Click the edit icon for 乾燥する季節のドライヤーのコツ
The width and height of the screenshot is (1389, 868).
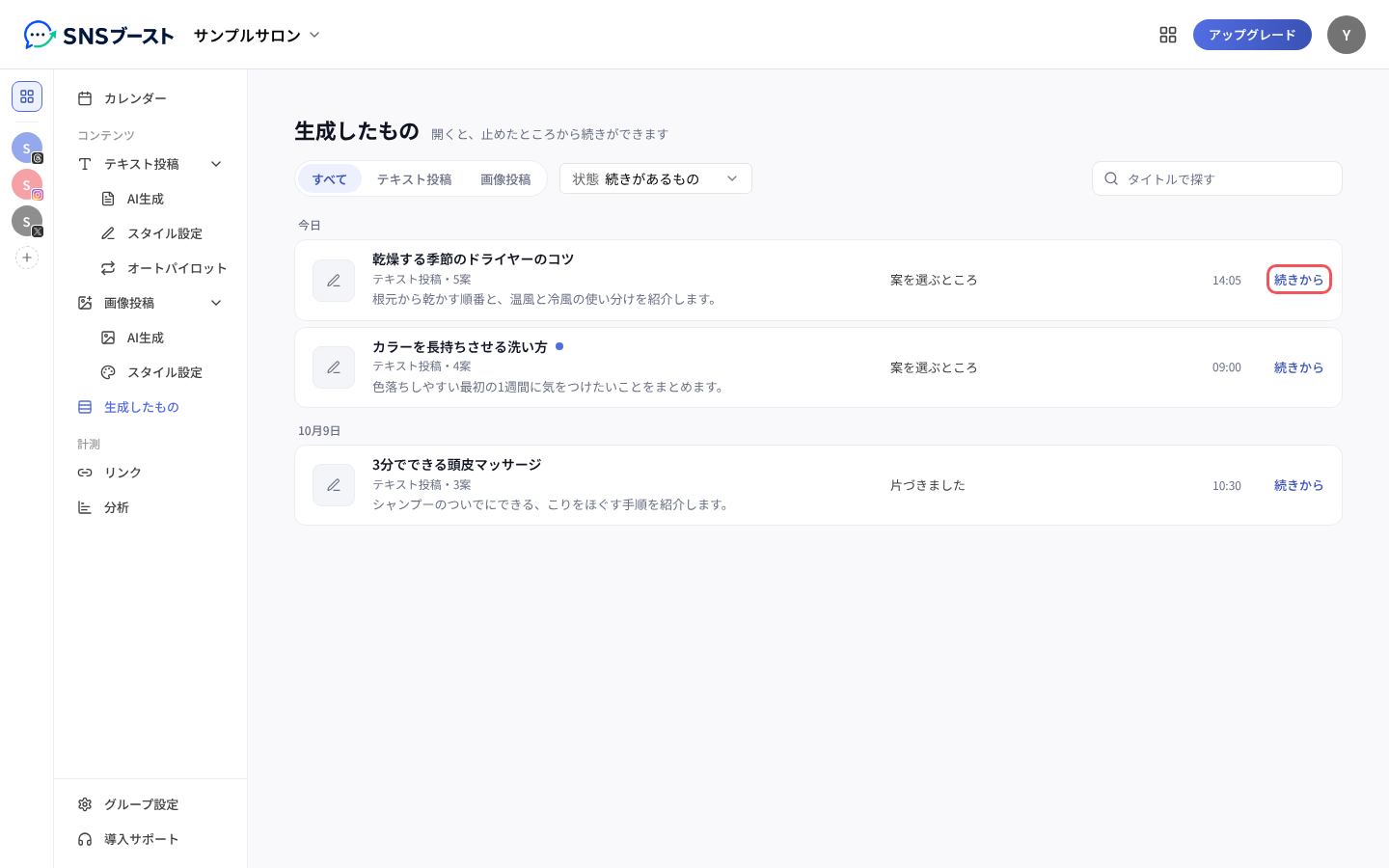334,281
